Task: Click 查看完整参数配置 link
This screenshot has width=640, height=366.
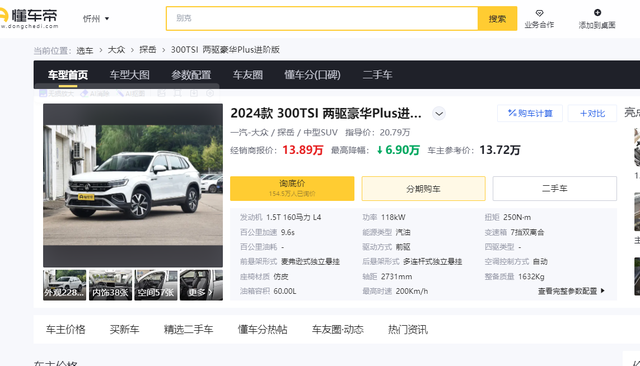Action: (x=567, y=291)
